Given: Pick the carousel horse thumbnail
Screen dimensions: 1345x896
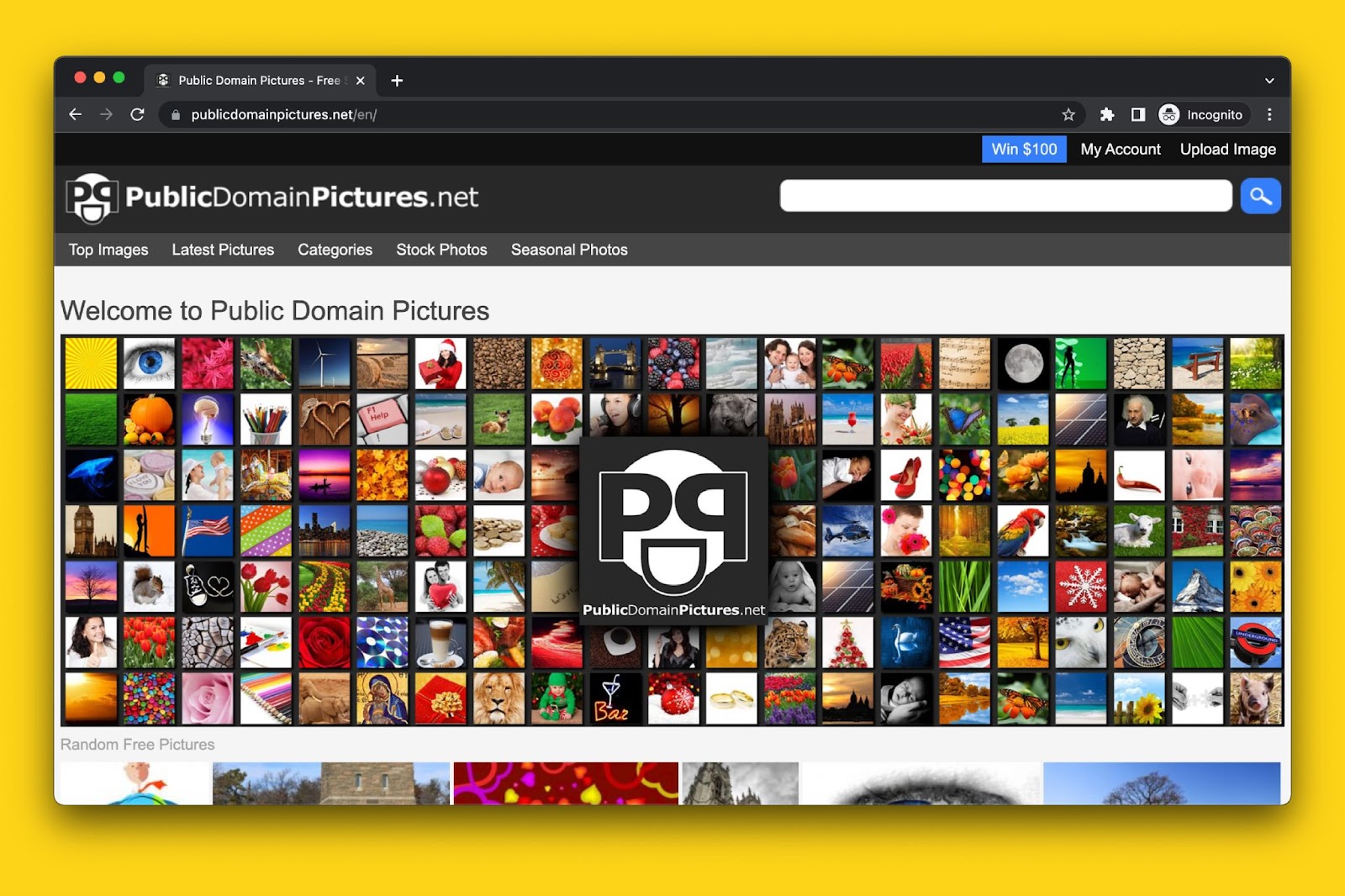Looking at the screenshot, I should 266,475.
